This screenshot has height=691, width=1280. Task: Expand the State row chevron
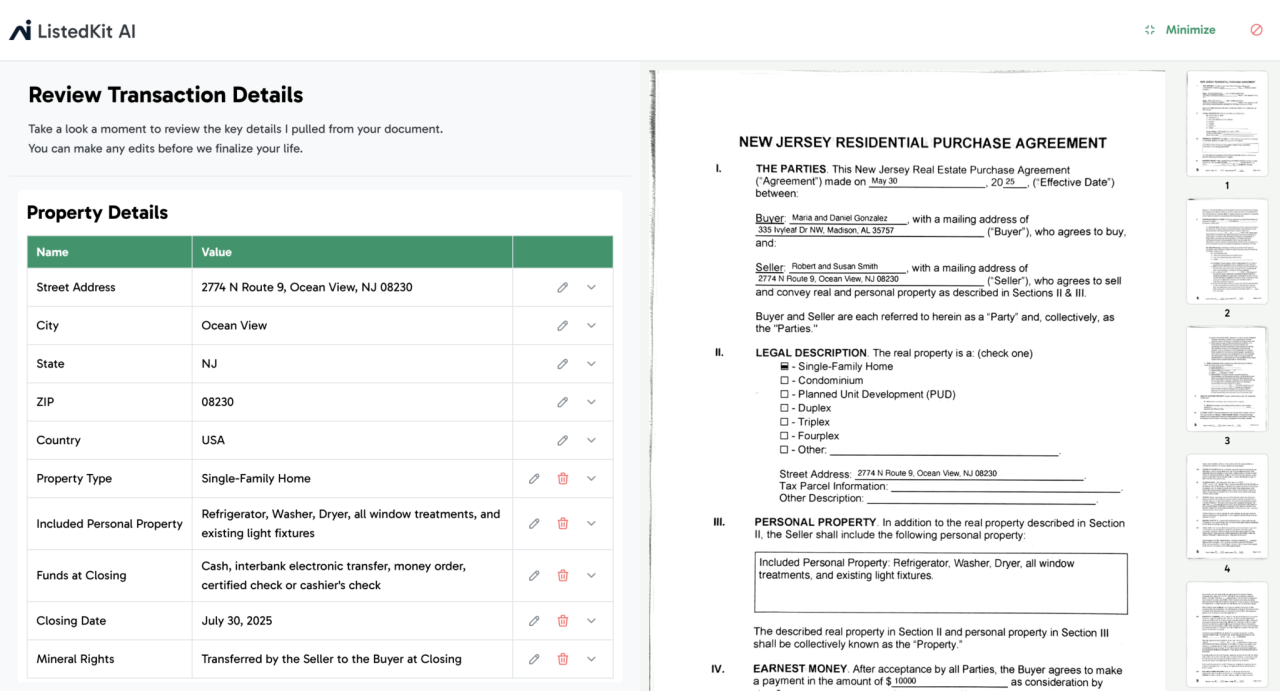pos(591,364)
